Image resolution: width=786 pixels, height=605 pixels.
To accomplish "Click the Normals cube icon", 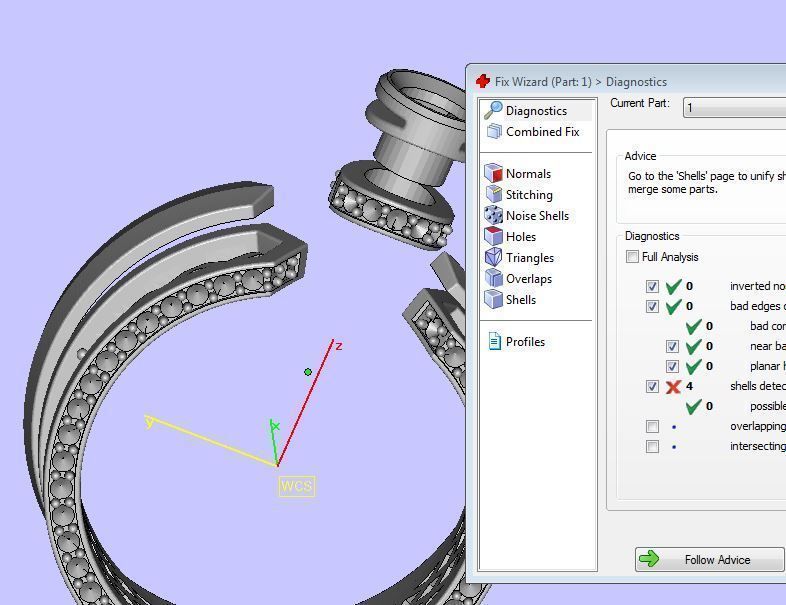I will 493,173.
